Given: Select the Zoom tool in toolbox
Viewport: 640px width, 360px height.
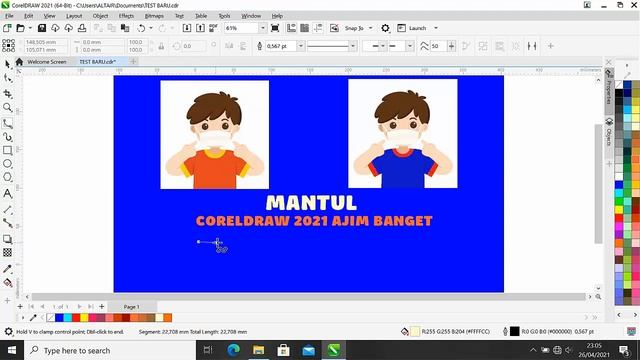Looking at the screenshot, I should click(x=7, y=108).
